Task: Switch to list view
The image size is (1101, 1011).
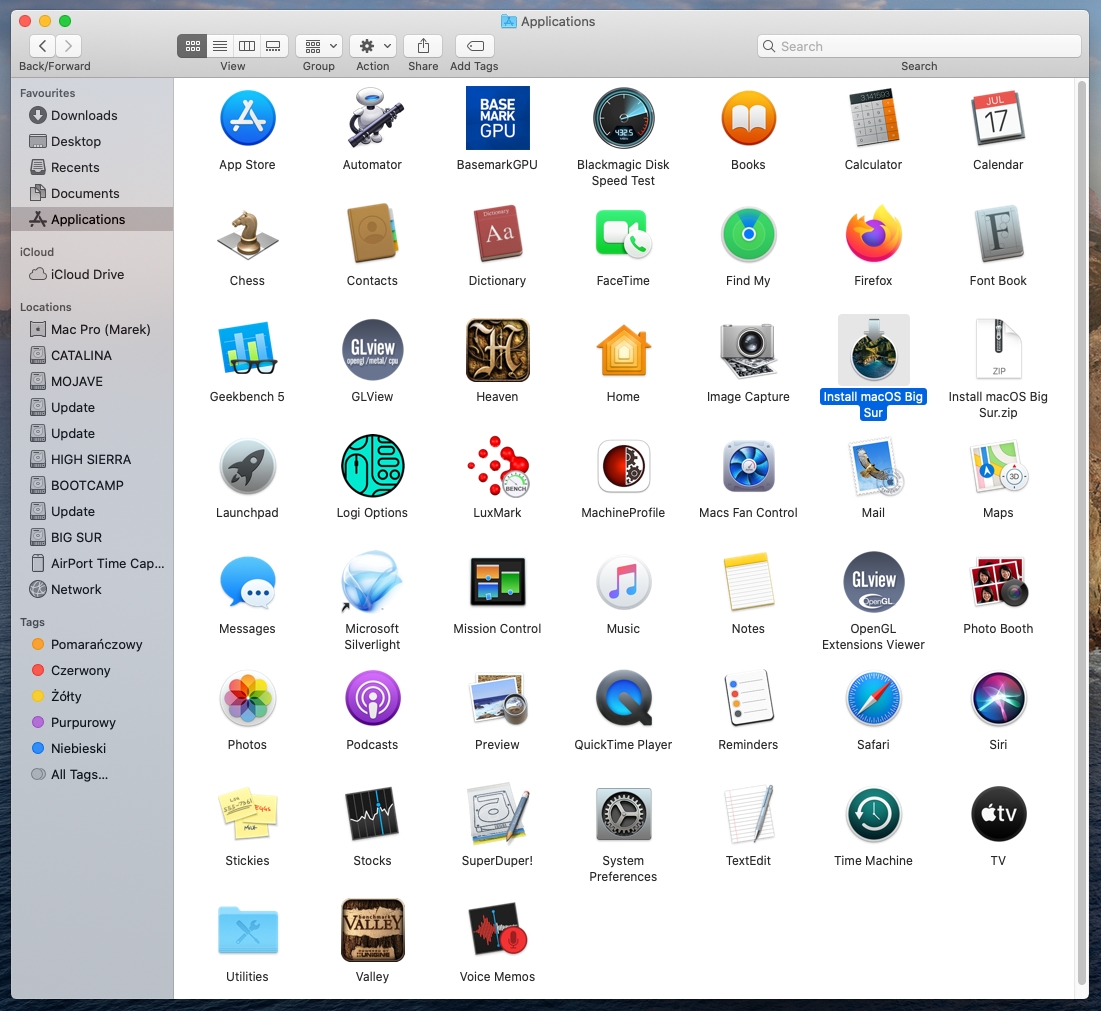Action: [x=220, y=46]
